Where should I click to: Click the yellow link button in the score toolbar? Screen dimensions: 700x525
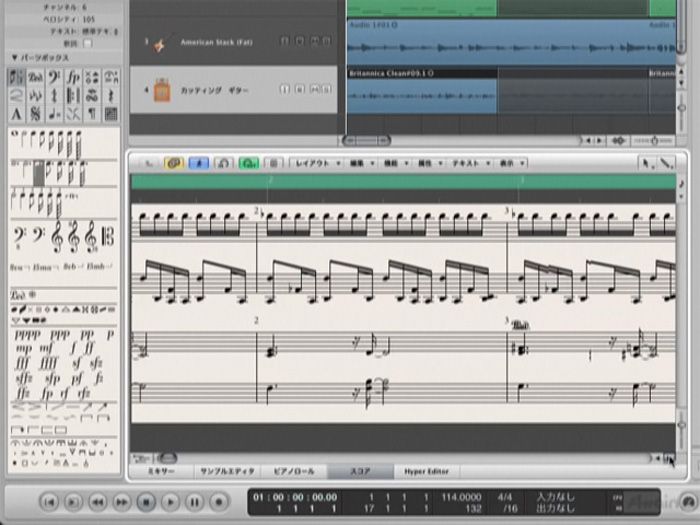pos(173,162)
